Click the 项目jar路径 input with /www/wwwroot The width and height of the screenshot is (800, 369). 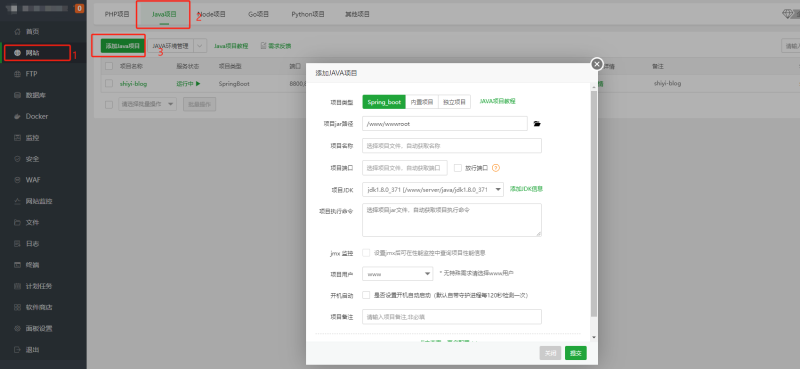coord(444,124)
